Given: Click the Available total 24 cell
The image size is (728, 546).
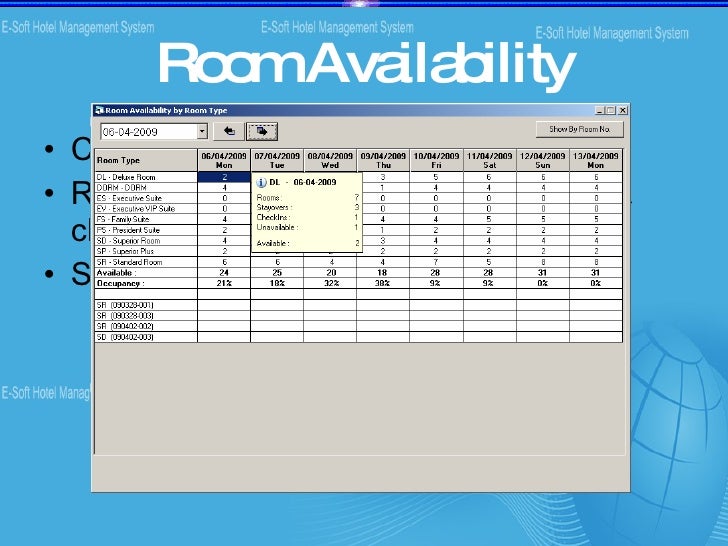Looking at the screenshot, I should pos(224,273).
